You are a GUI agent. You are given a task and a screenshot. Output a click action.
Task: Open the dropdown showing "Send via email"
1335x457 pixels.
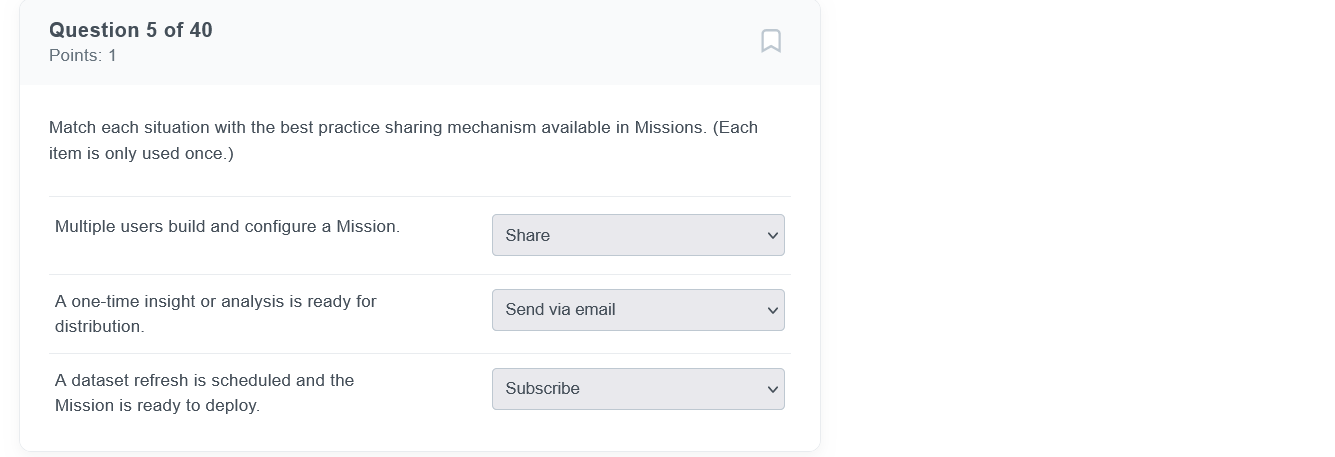coord(637,310)
